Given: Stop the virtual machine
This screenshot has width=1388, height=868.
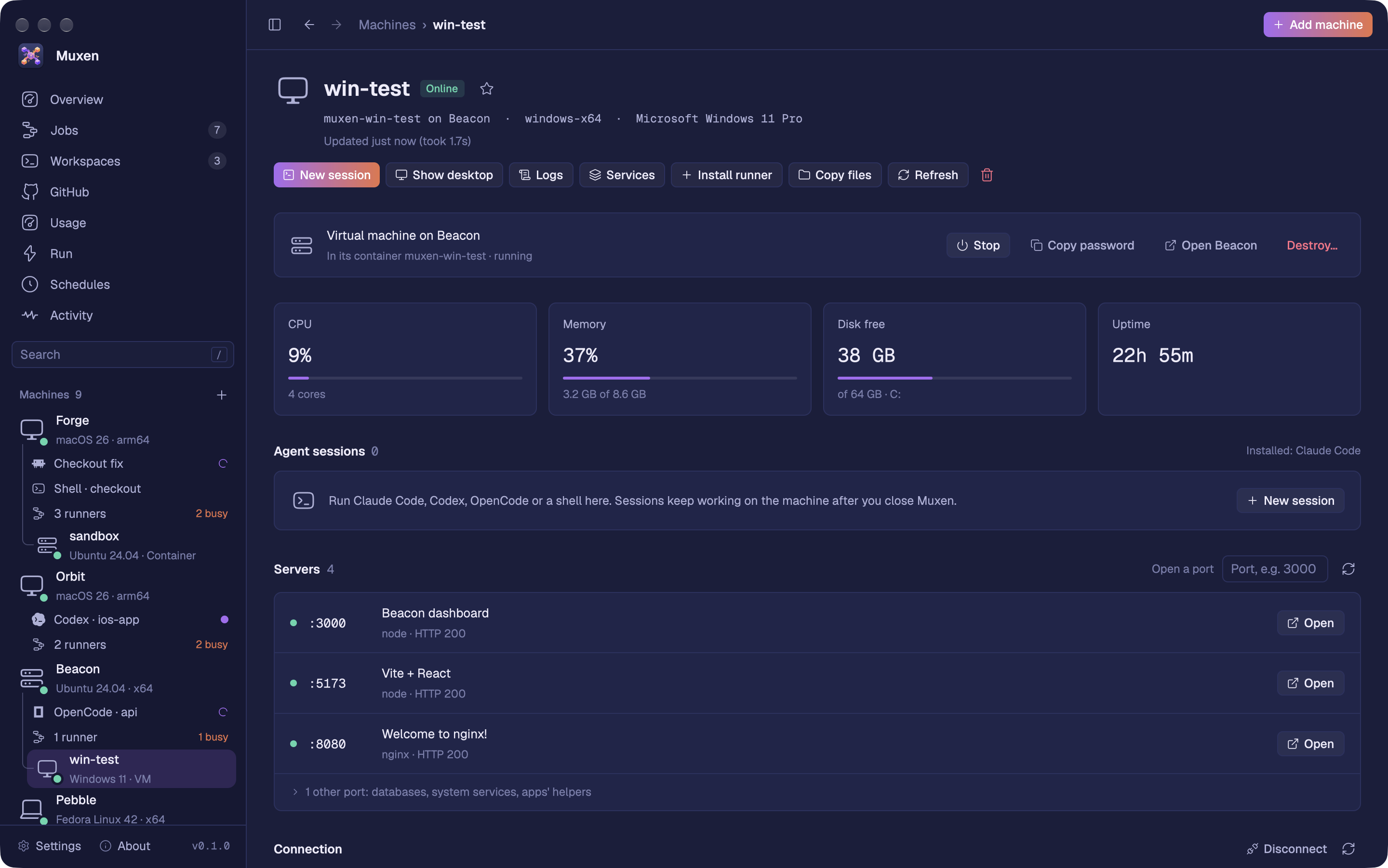Looking at the screenshot, I should click(x=977, y=245).
